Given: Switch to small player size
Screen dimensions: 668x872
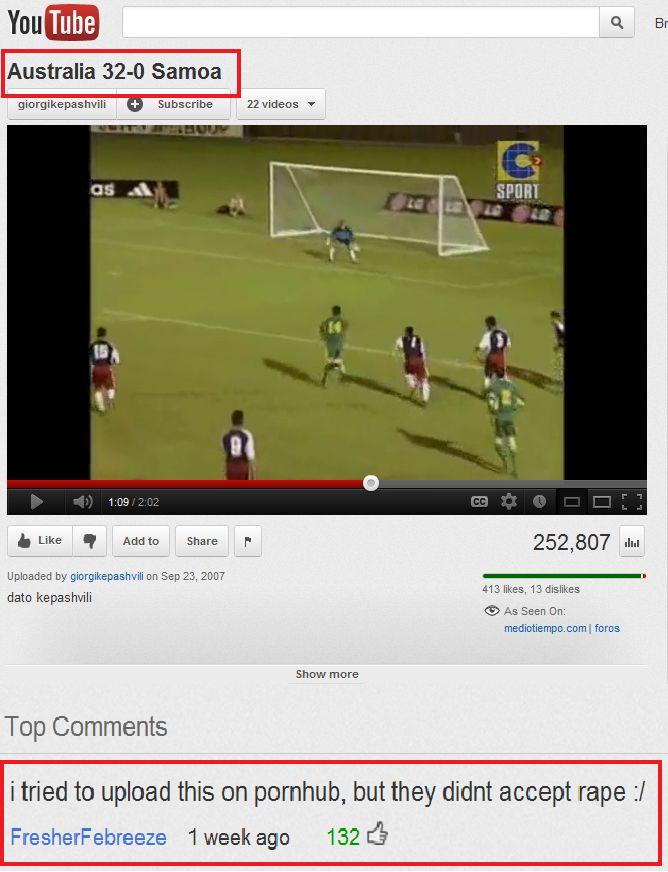Looking at the screenshot, I should tap(571, 502).
